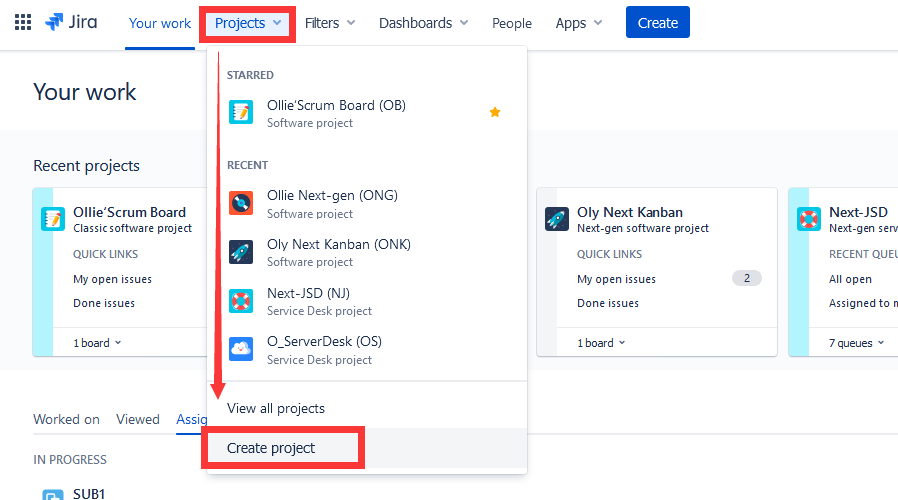Open the Projects dropdown menu

coord(247,23)
